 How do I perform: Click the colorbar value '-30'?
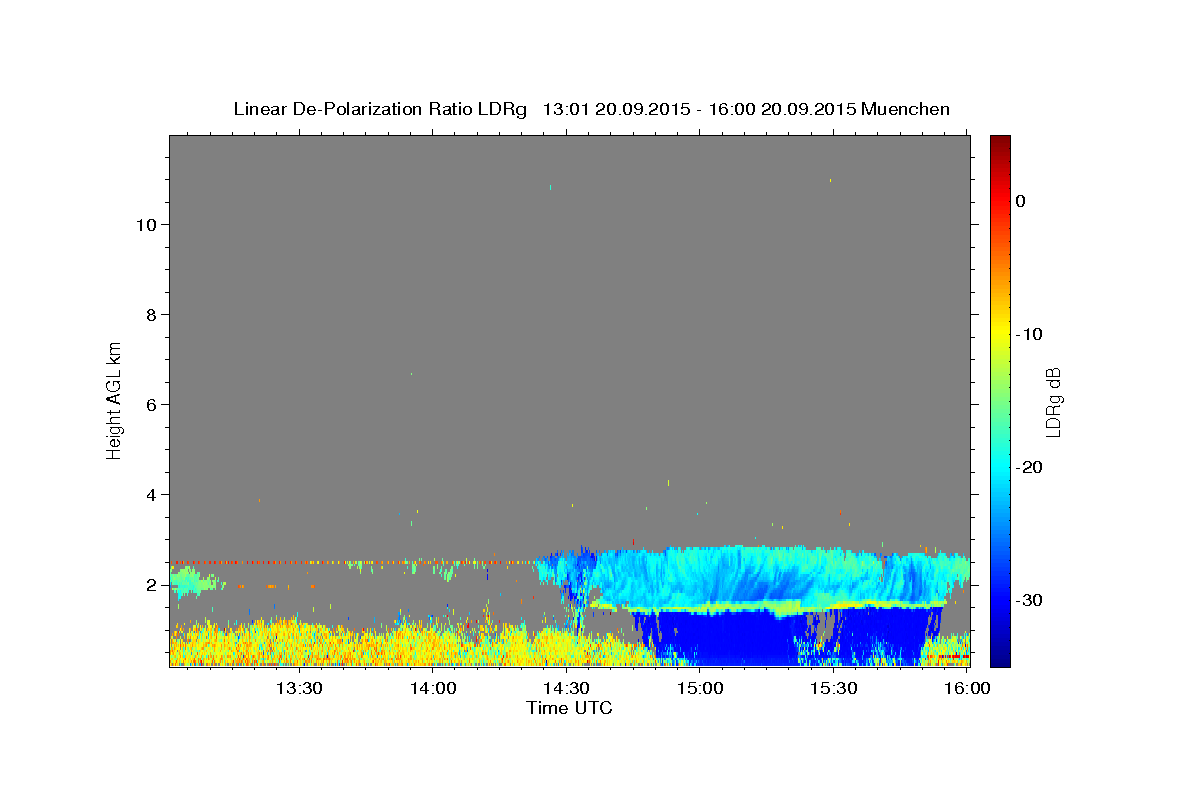1028,600
